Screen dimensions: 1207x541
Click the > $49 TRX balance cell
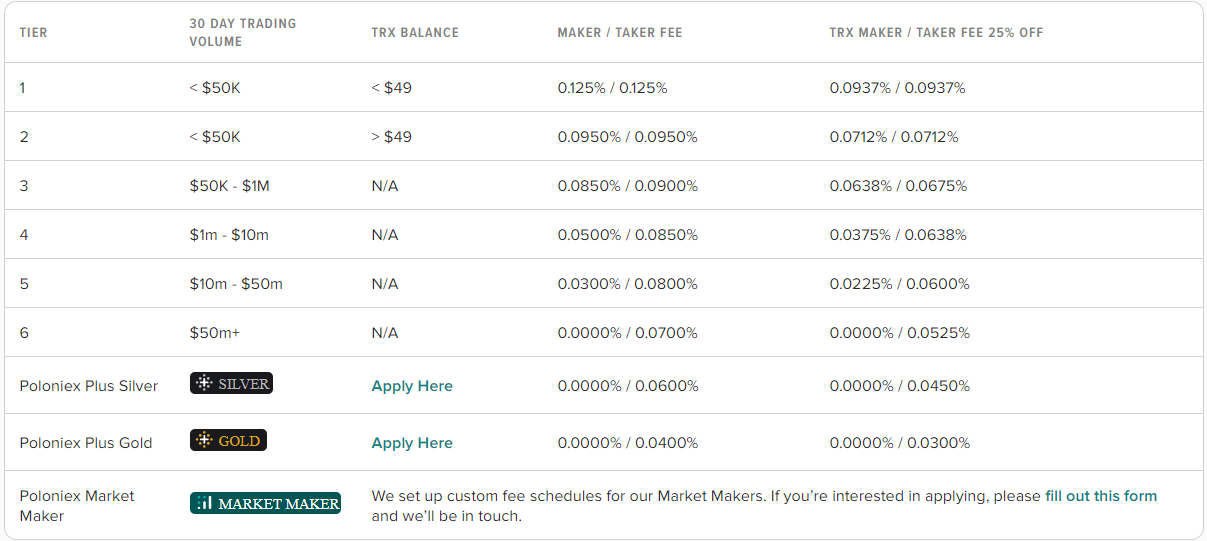[x=391, y=137]
